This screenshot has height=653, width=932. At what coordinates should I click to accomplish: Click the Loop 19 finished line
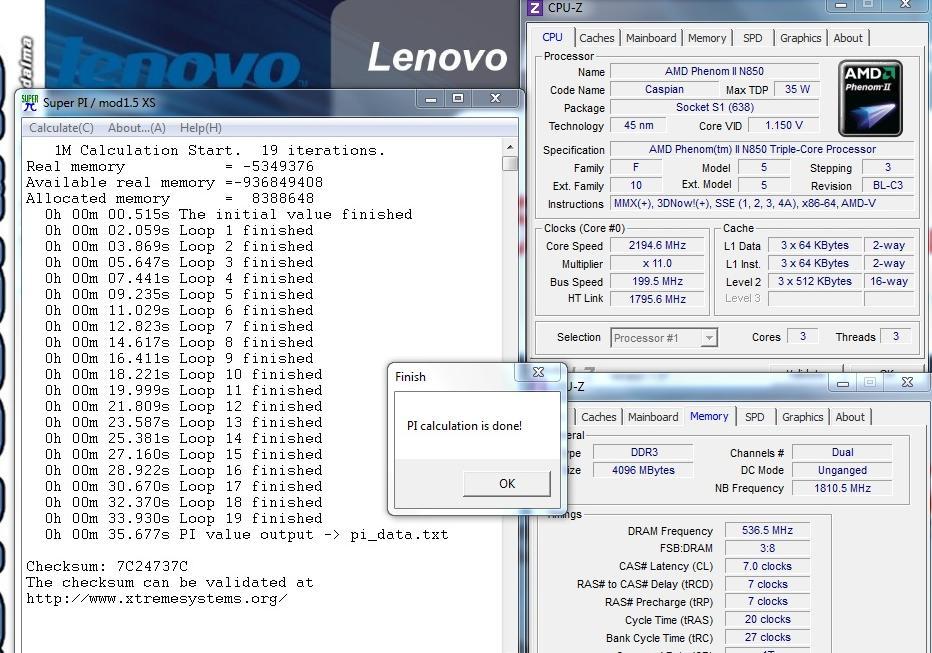click(x=184, y=518)
